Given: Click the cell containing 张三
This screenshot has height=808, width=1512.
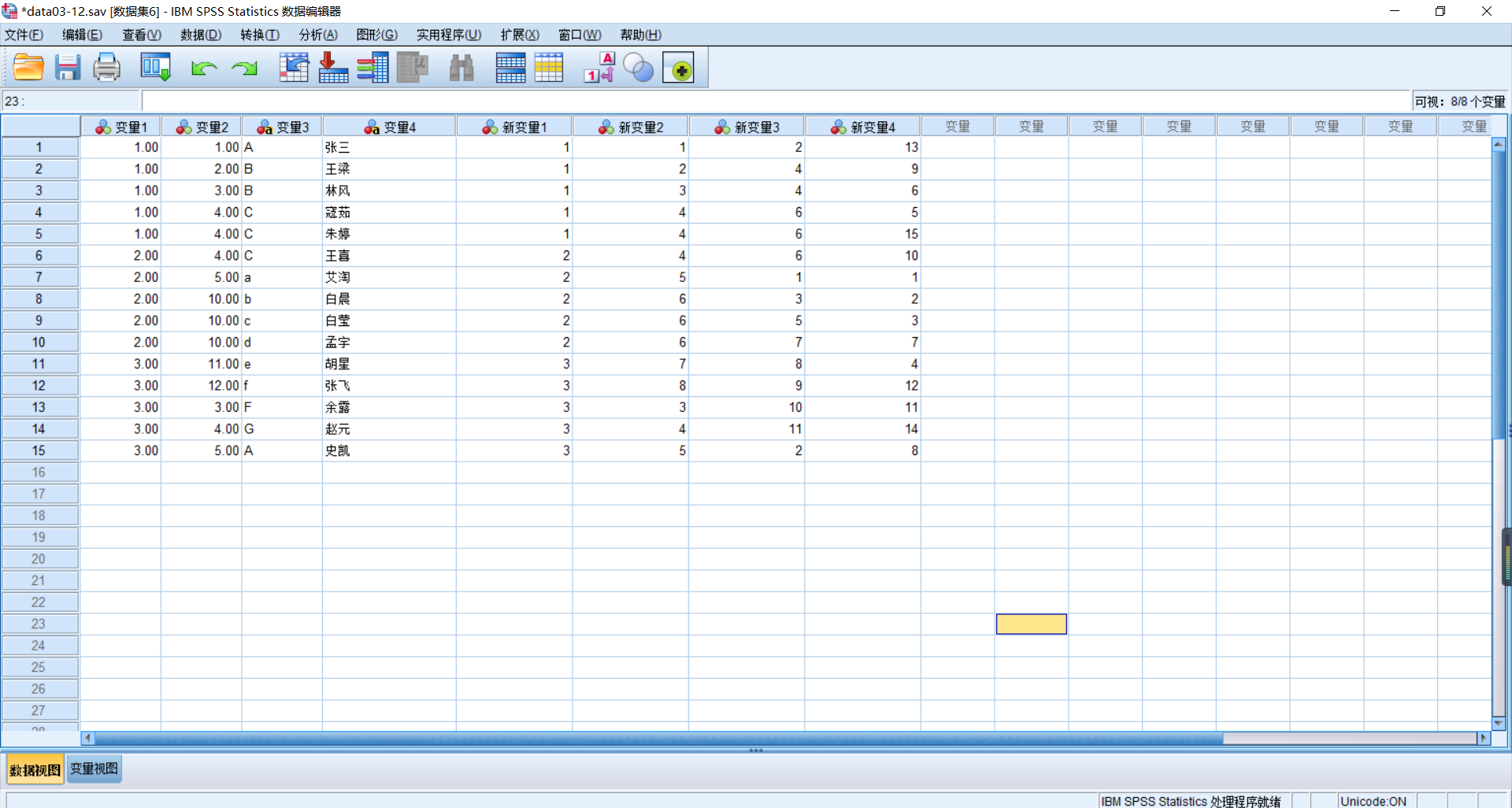Looking at the screenshot, I should click(389, 147).
